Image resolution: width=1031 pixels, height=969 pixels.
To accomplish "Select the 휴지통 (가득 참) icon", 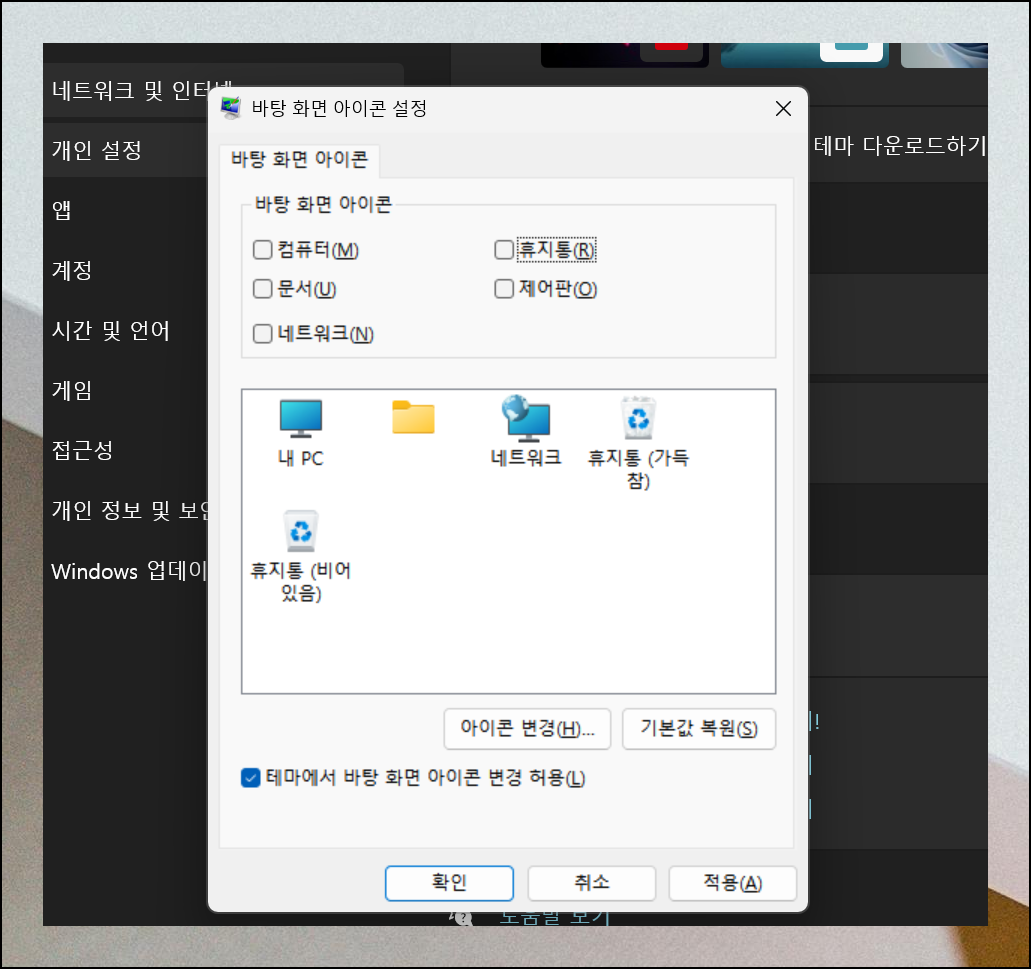I will (638, 418).
